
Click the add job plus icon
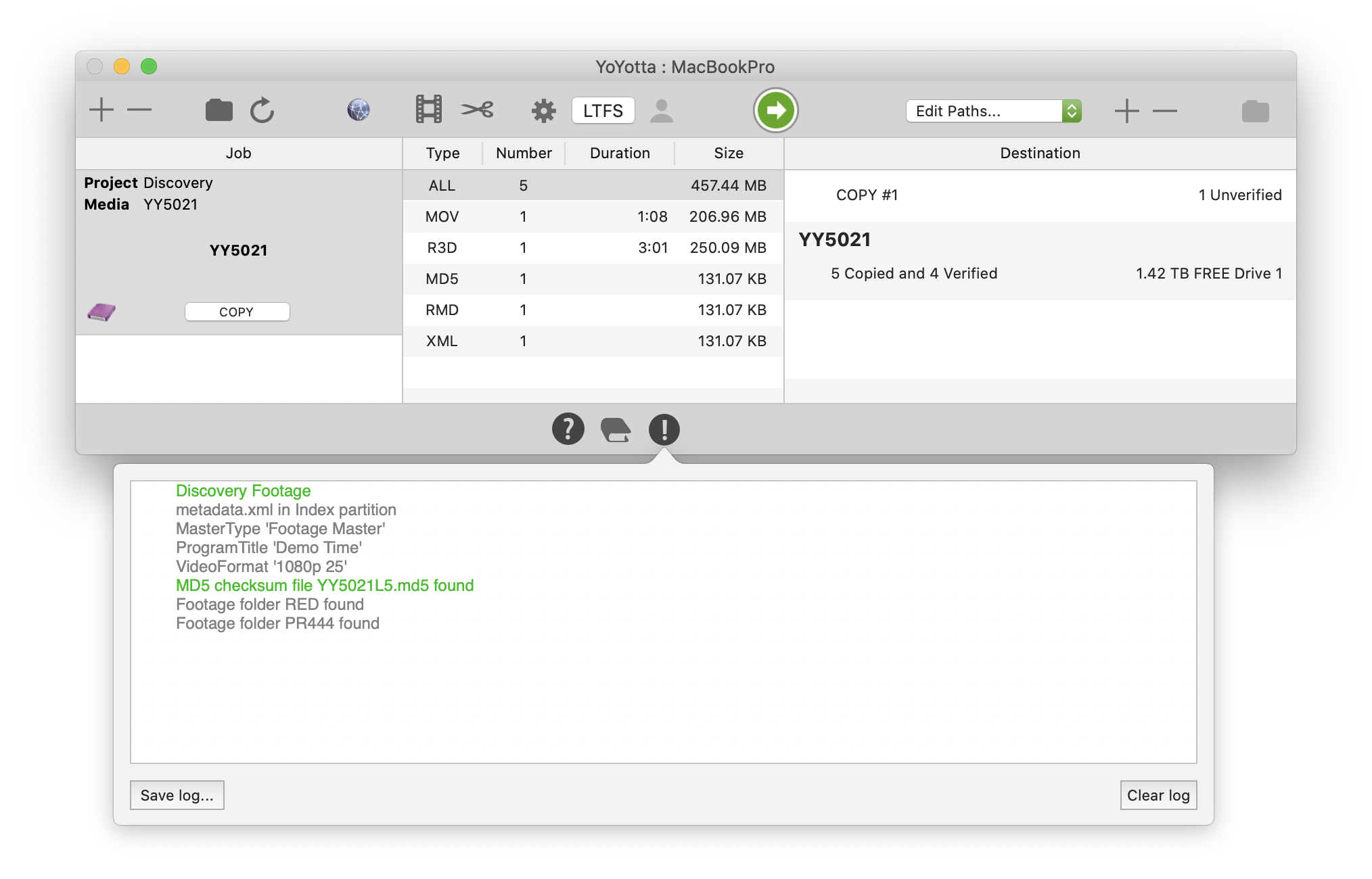(101, 110)
